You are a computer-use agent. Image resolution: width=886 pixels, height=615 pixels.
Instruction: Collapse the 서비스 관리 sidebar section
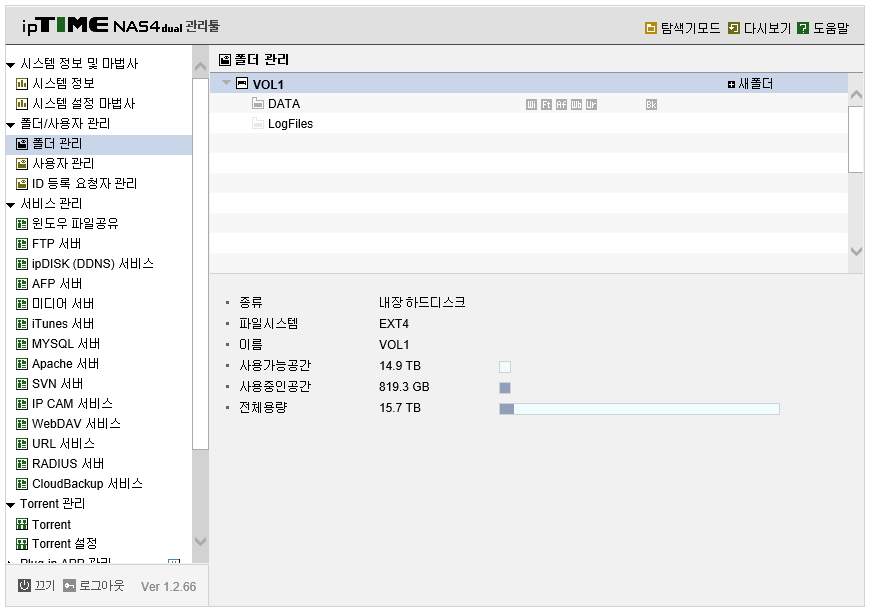tap(10, 205)
